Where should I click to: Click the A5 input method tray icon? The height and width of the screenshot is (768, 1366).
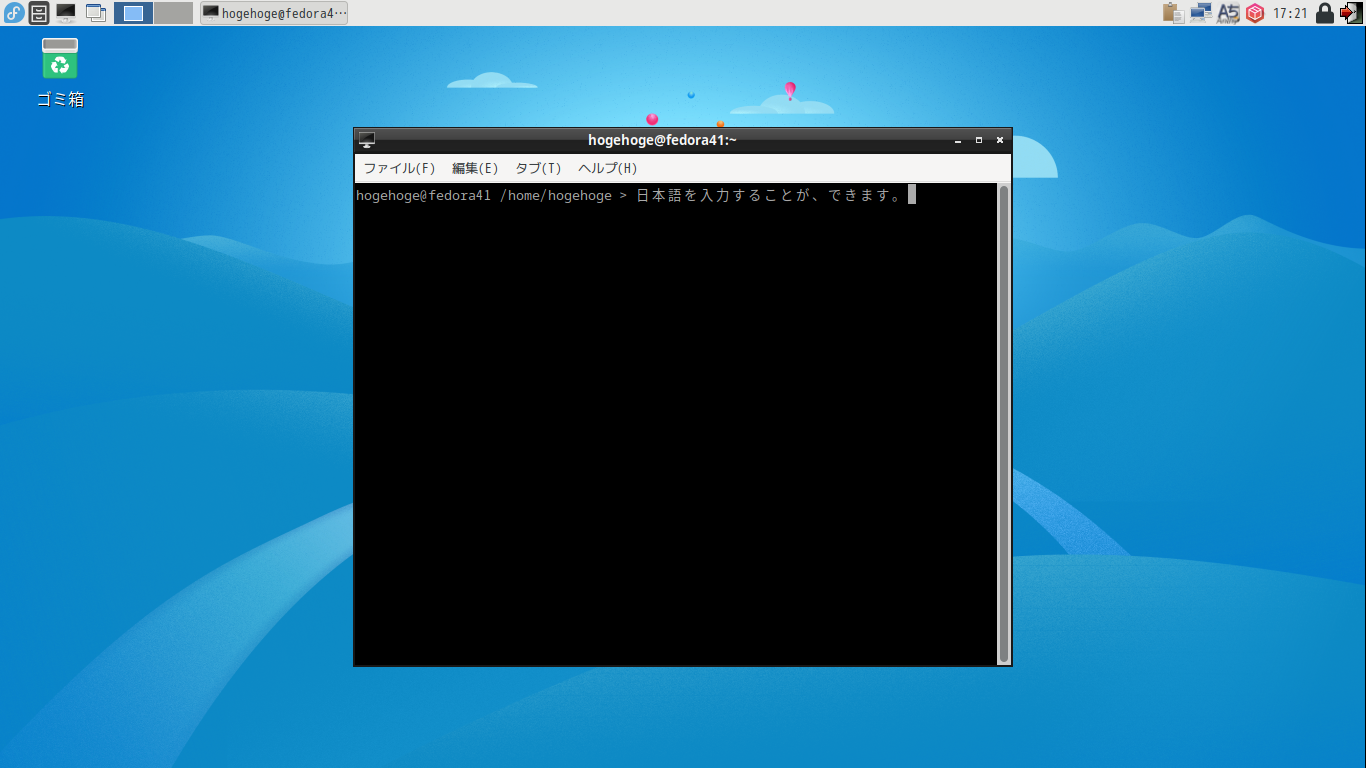click(x=1228, y=13)
